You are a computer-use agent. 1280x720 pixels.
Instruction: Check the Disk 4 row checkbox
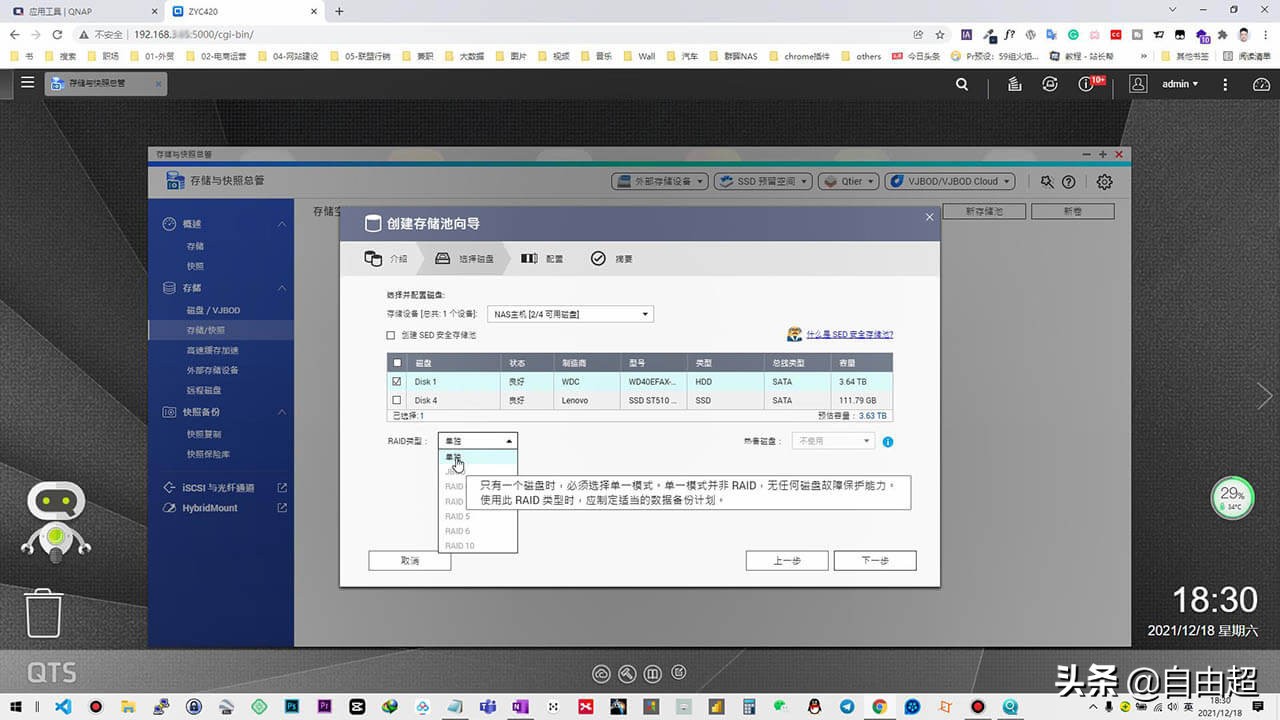coord(396,399)
